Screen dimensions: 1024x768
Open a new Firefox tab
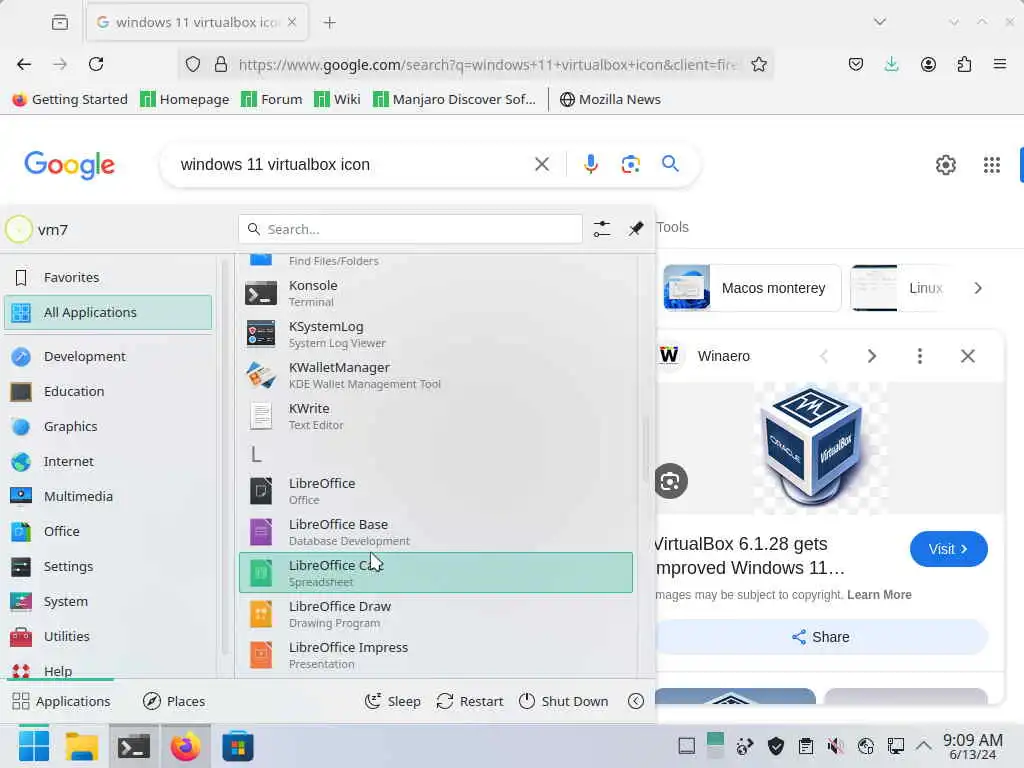coord(329,22)
